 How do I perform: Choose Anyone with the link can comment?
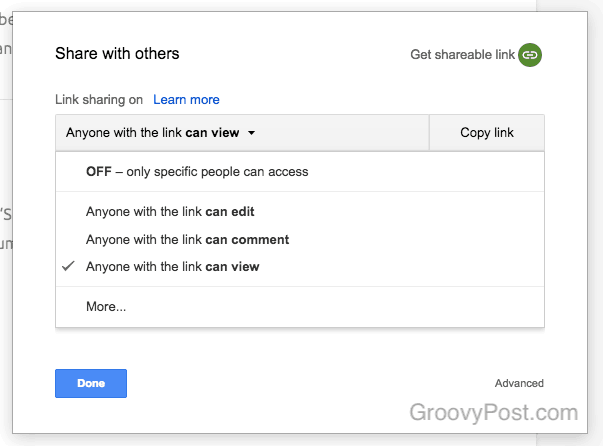[x=300, y=240]
